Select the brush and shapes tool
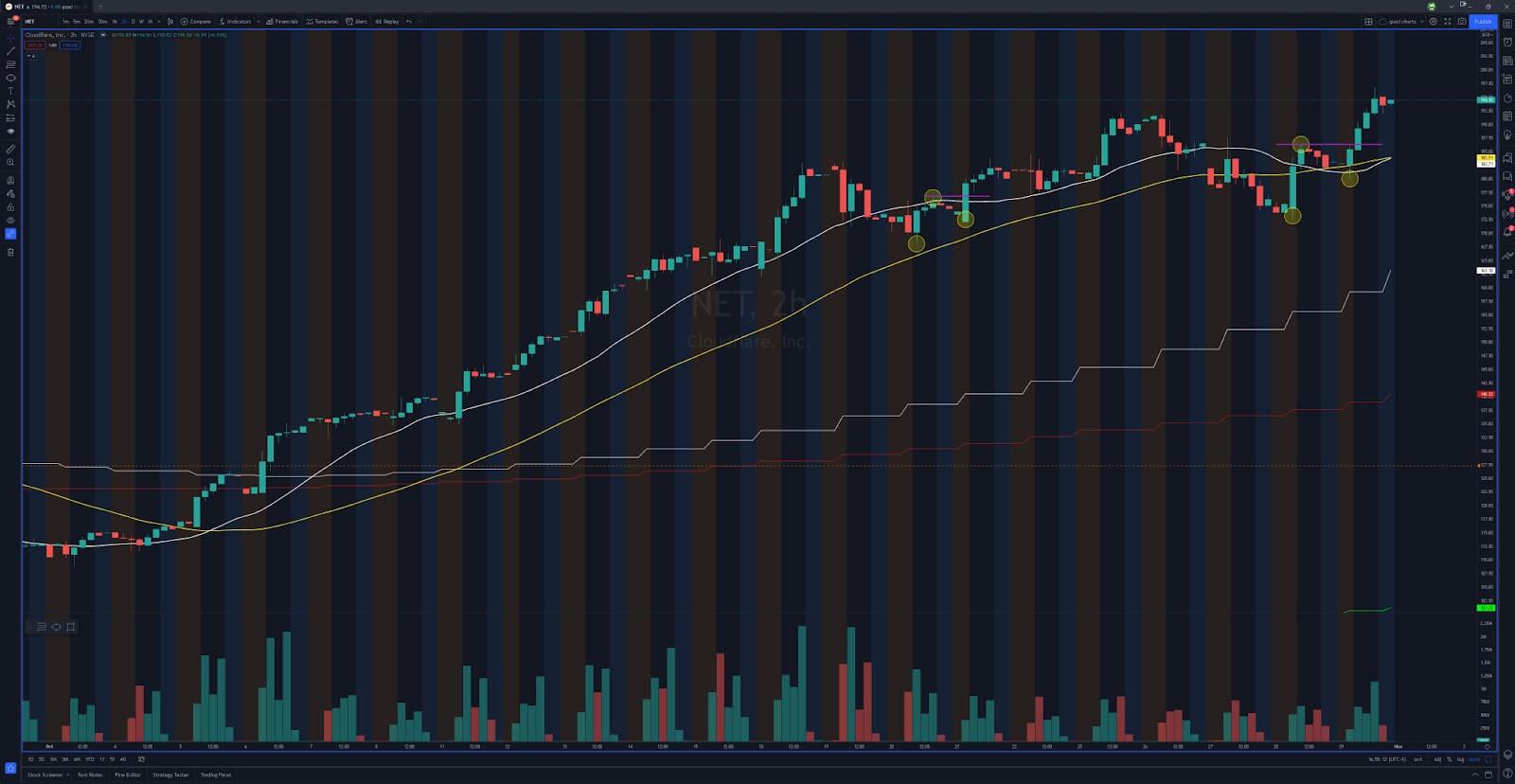Image resolution: width=1515 pixels, height=784 pixels. pyautogui.click(x=10, y=78)
